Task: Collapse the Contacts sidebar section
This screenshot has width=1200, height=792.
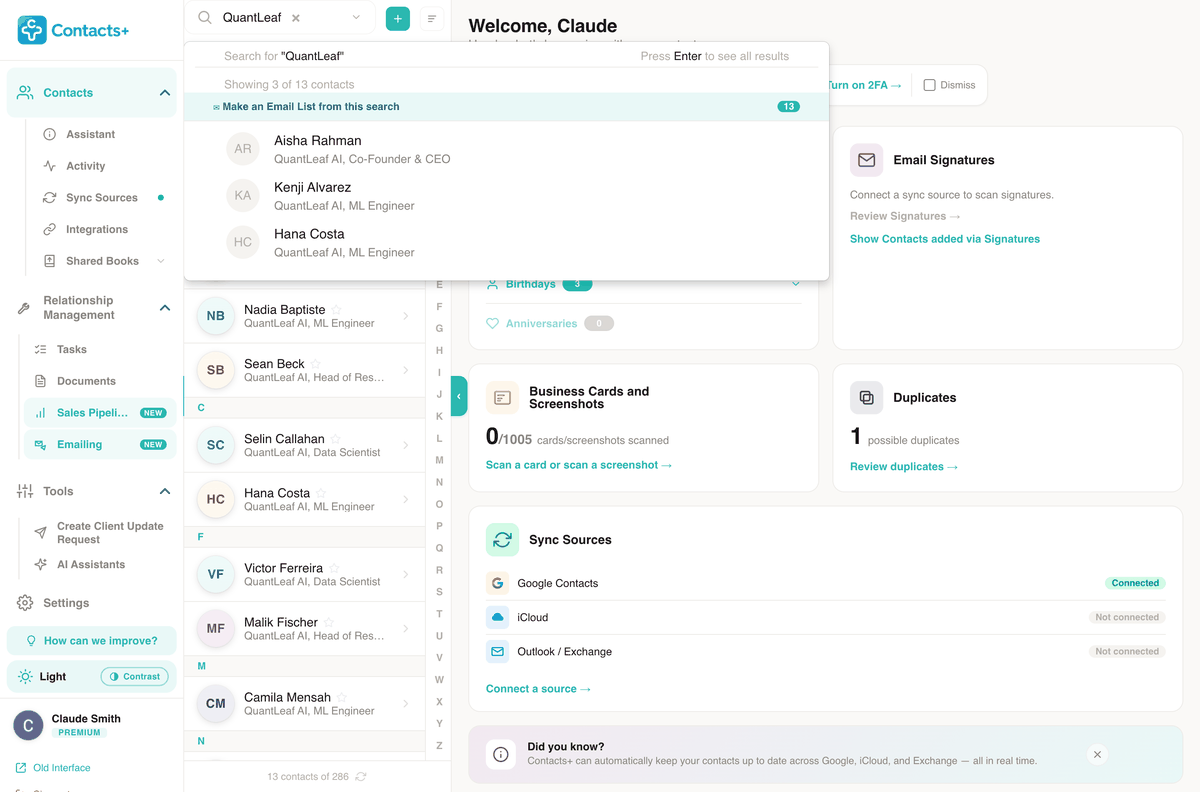Action: [165, 93]
